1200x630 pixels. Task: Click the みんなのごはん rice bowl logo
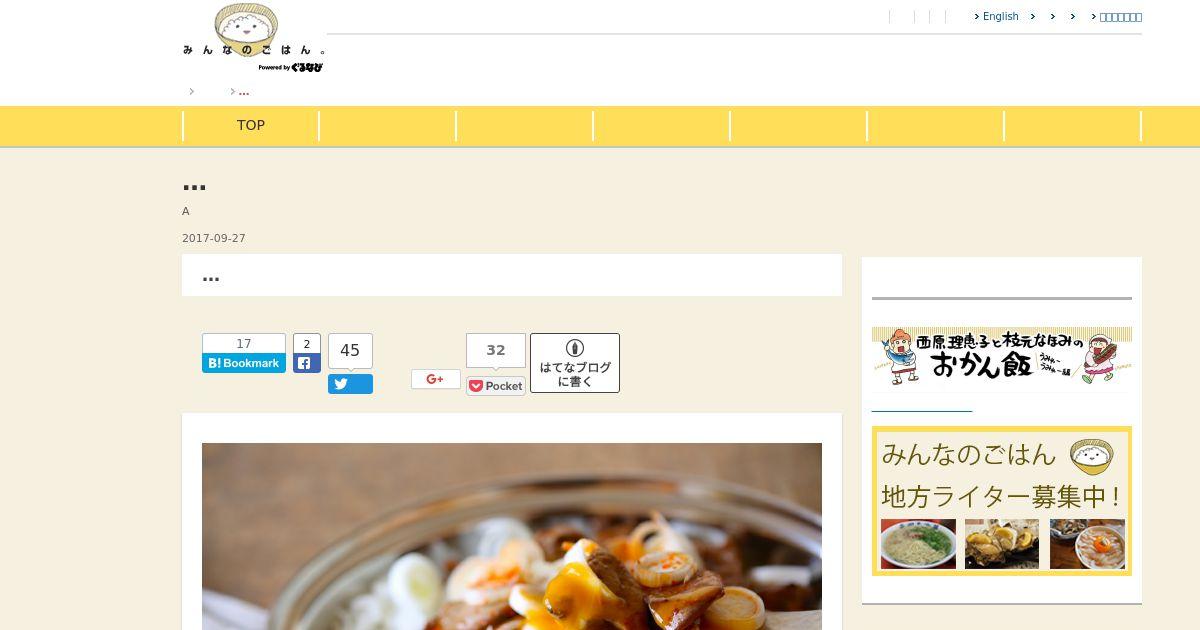(x=254, y=38)
